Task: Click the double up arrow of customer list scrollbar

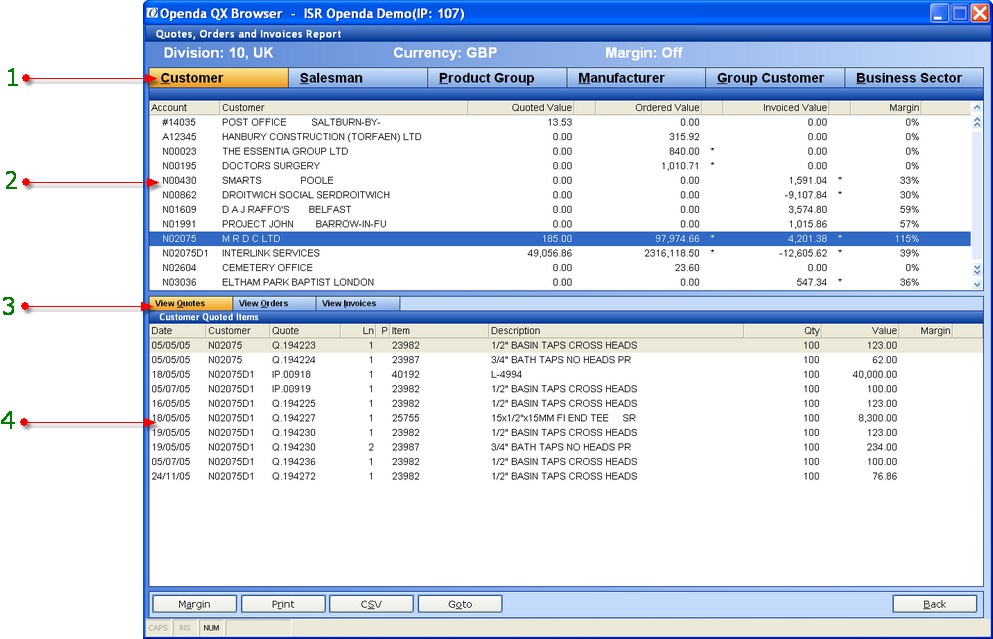Action: [x=977, y=122]
